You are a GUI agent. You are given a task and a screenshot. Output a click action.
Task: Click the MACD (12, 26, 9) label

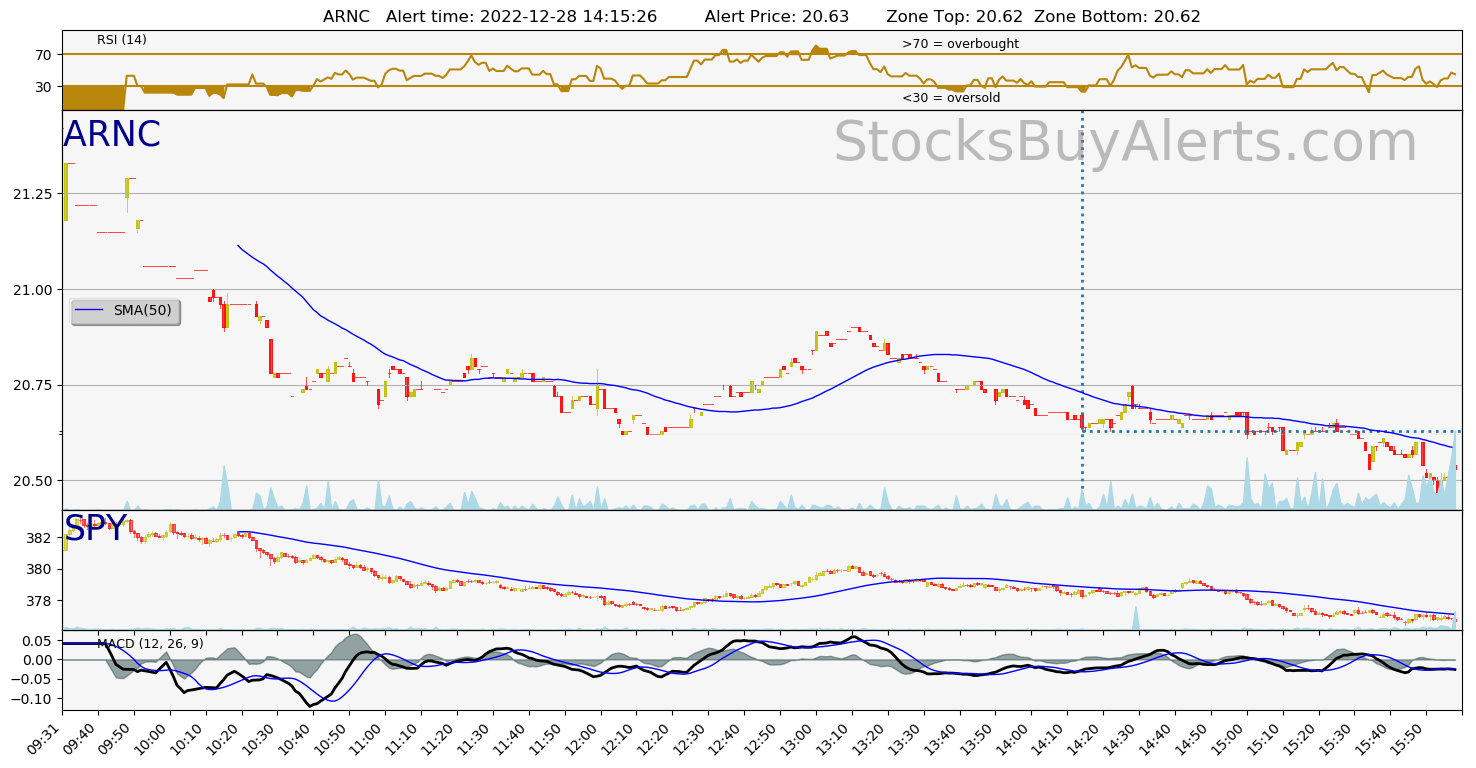click(150, 644)
